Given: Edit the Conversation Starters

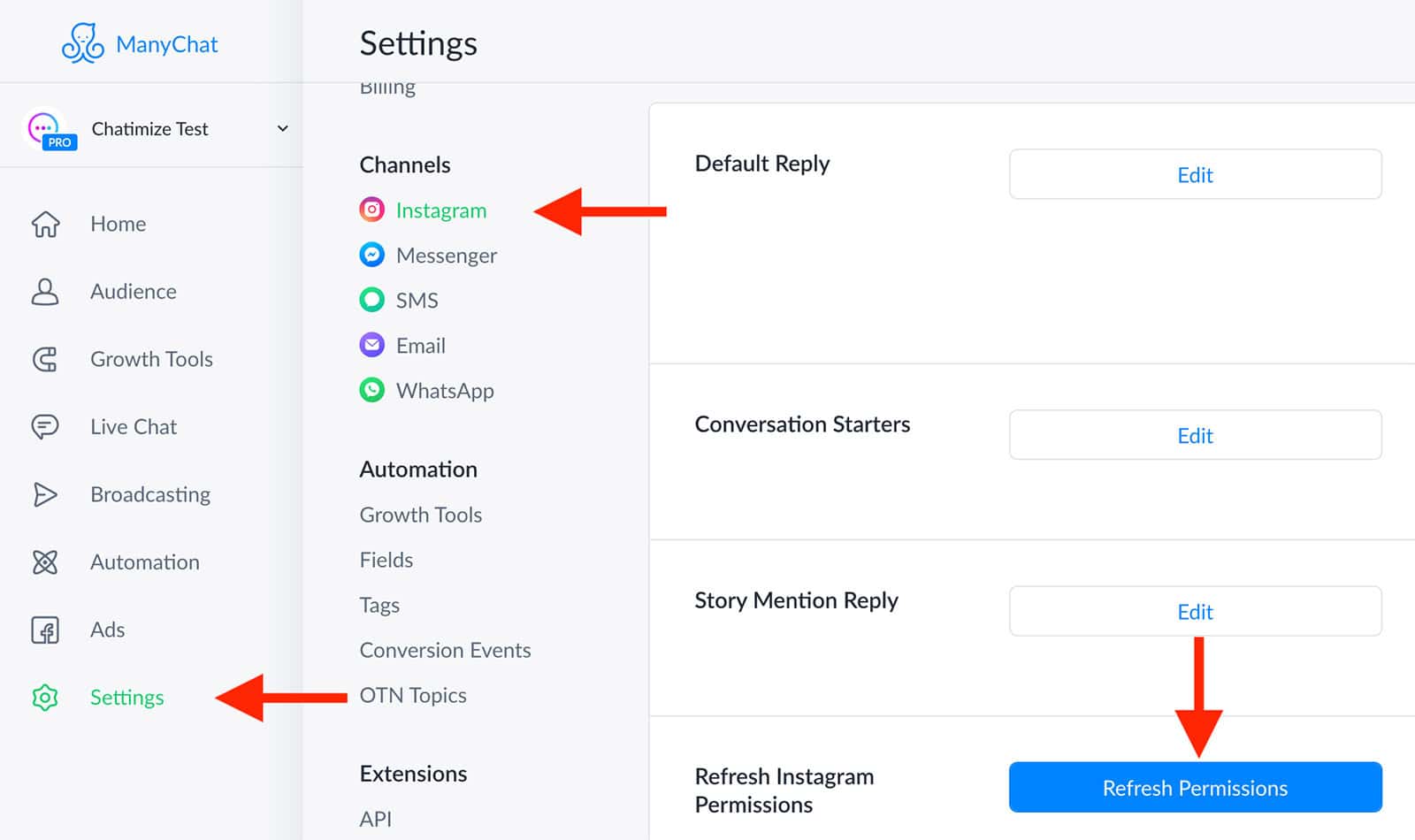Looking at the screenshot, I should point(1195,435).
